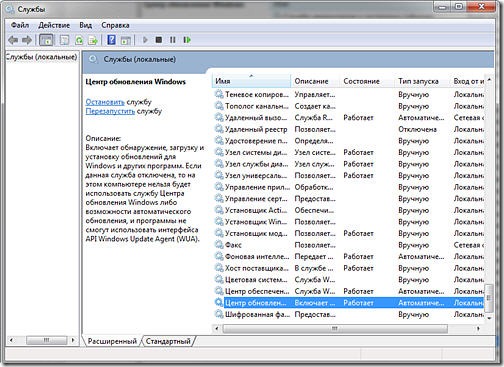Toggle the action pane toolbar icon
Viewport: 504px width, 367px height.
tap(126, 40)
